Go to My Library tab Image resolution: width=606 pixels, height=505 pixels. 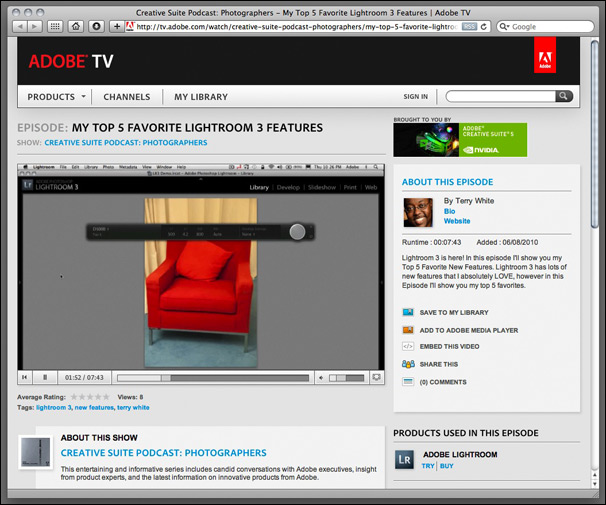pos(201,97)
